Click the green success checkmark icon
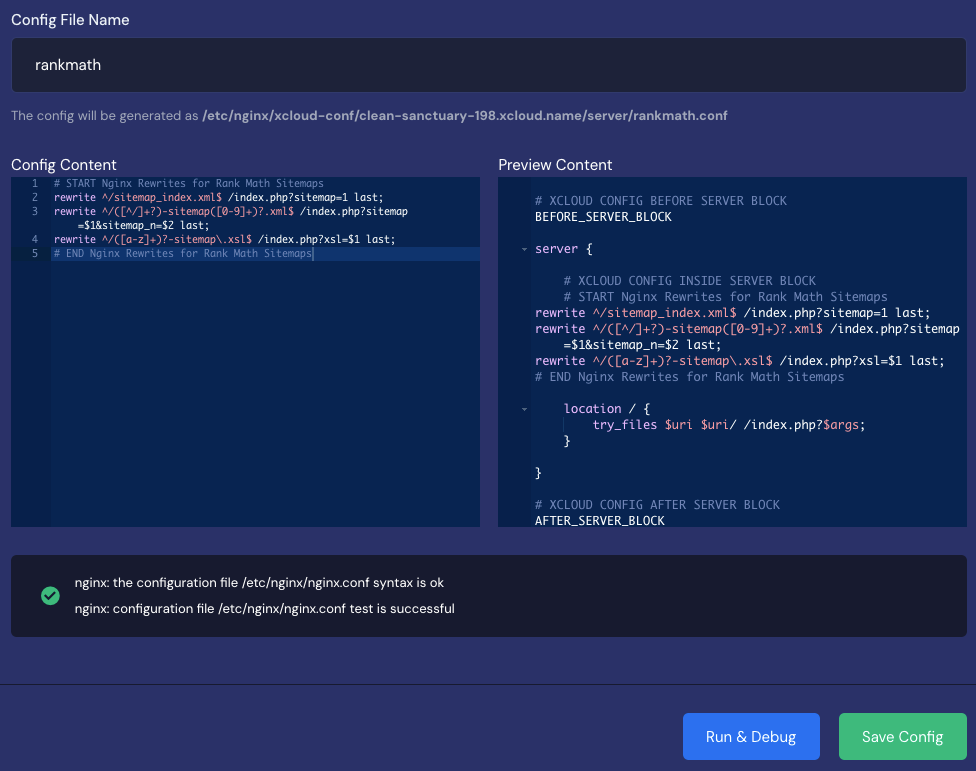The height and width of the screenshot is (771, 976). [50, 596]
